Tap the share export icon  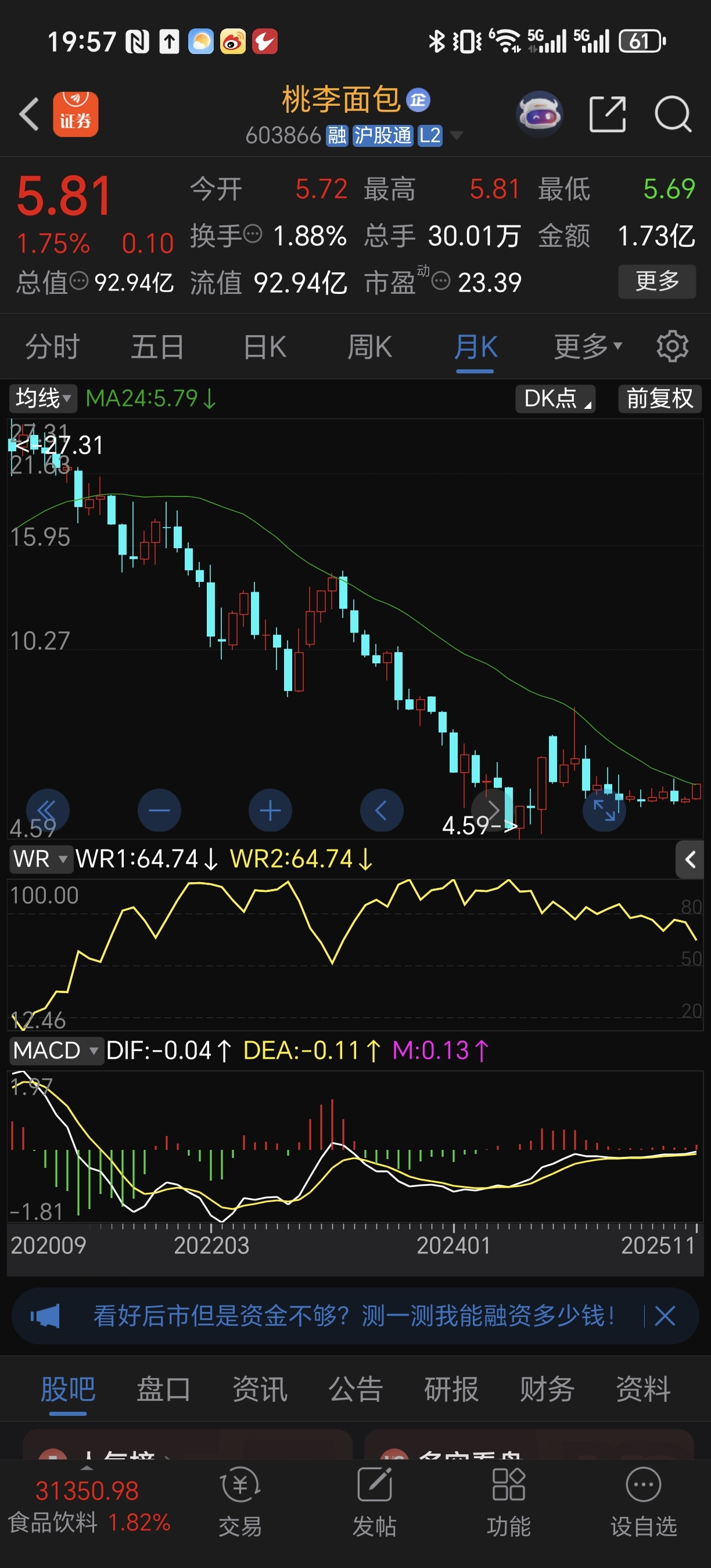[608, 114]
